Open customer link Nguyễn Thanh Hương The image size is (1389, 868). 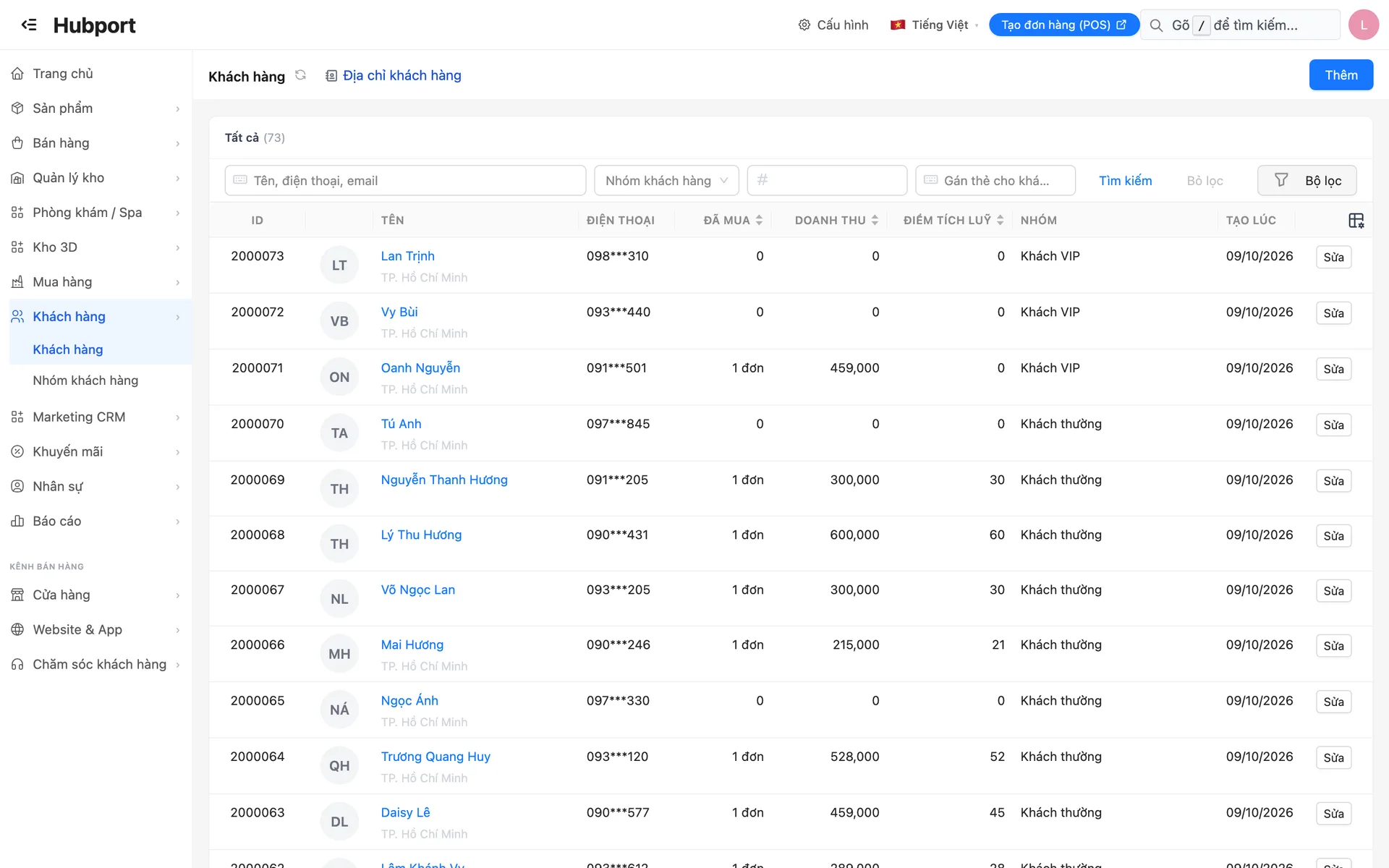444,480
